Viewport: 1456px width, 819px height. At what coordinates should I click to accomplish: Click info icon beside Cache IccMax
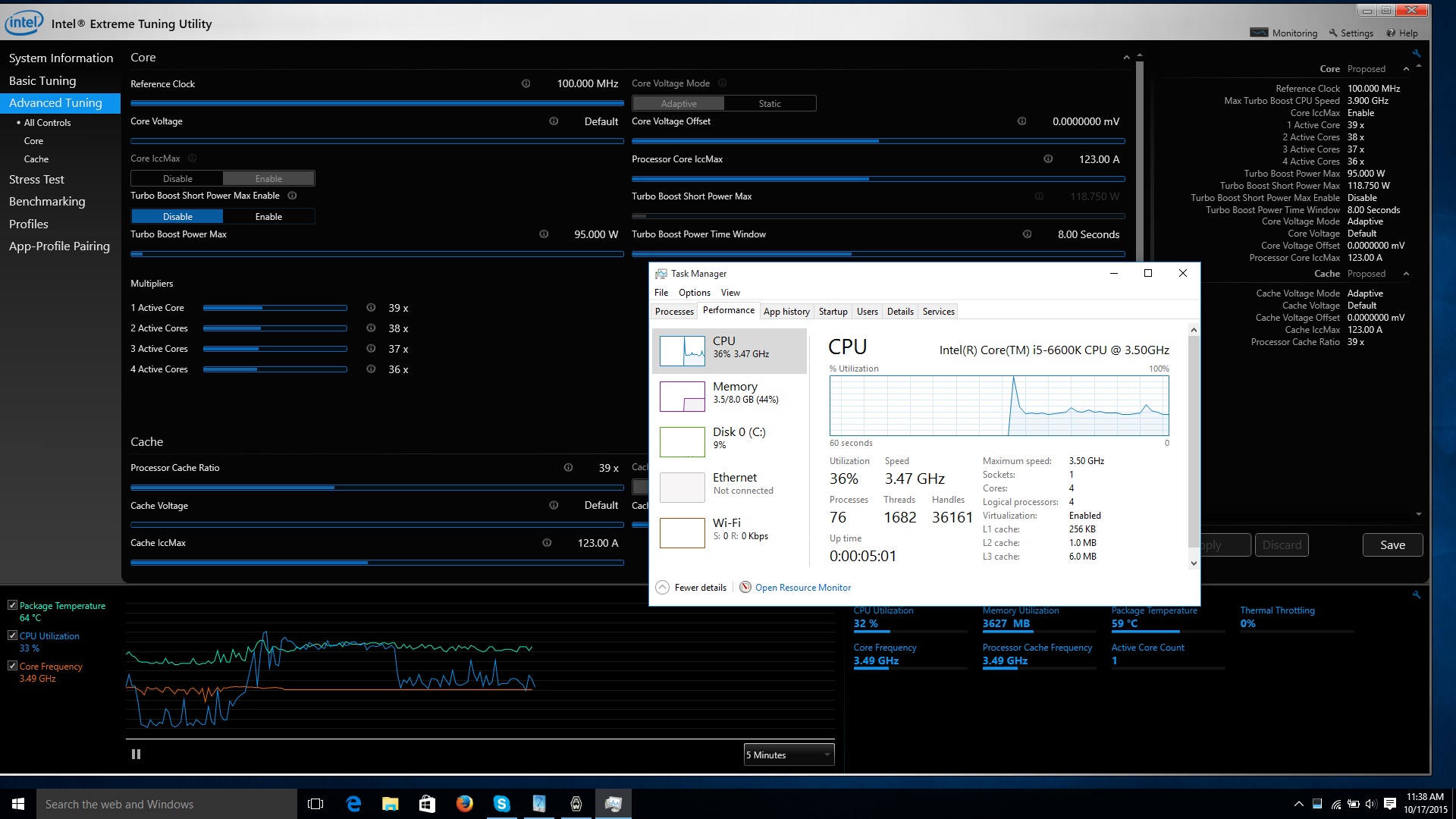coord(547,543)
